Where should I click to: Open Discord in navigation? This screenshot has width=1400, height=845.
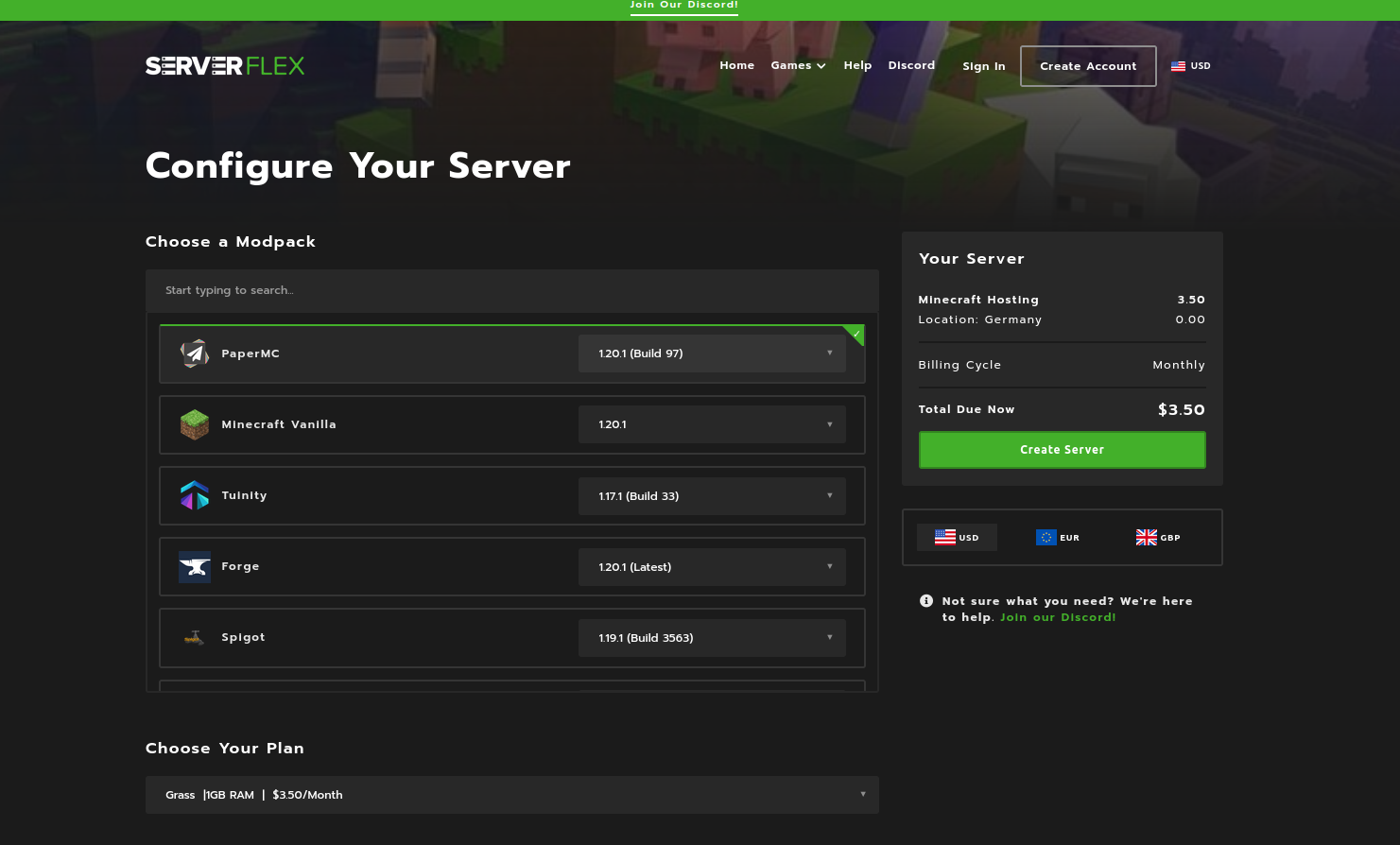[911, 65]
